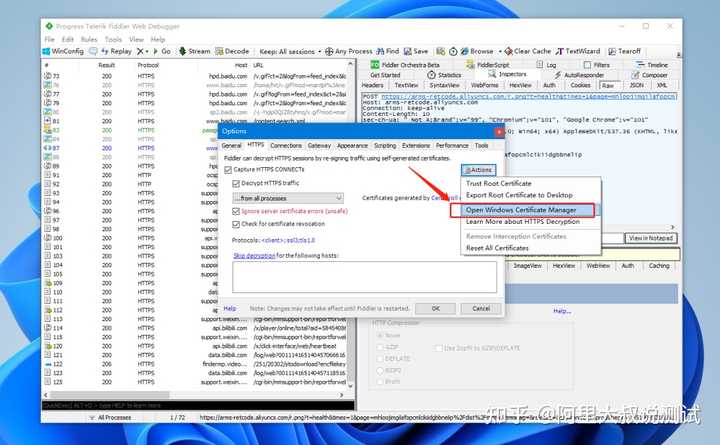Screen dimensions: 720x445
Task: Open the Tools menu
Action: click(113, 39)
